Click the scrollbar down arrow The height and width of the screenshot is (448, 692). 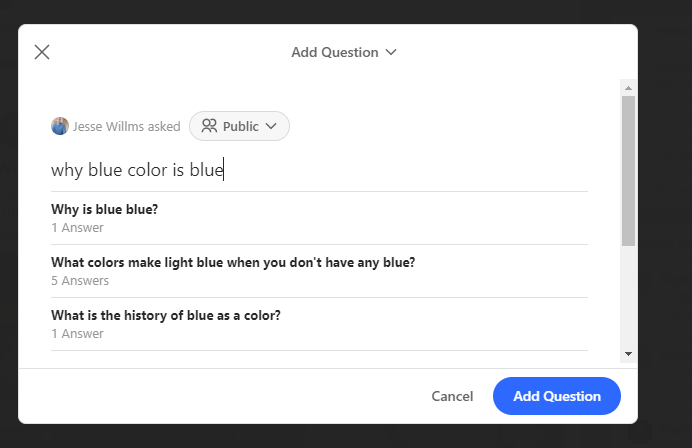coord(628,354)
